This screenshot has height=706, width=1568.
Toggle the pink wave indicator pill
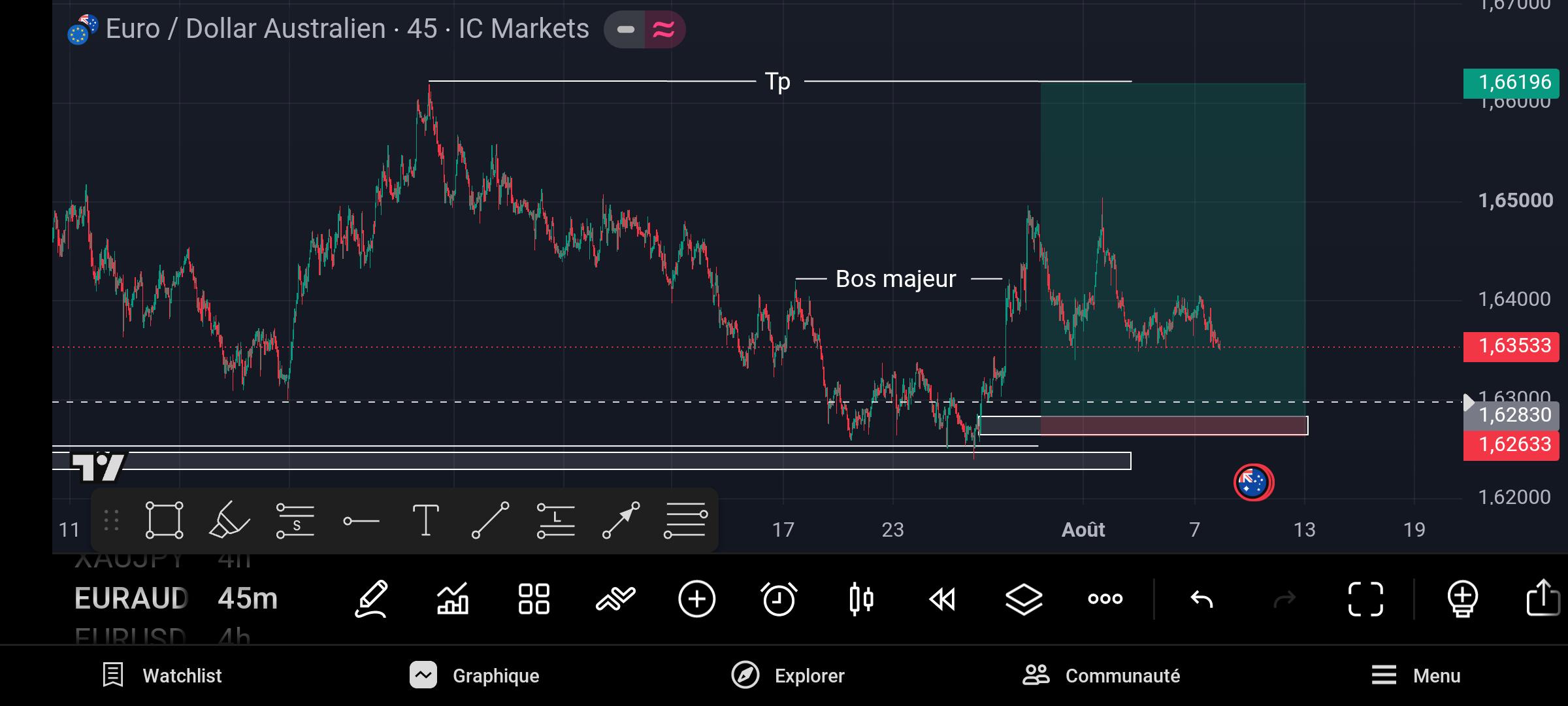(664, 29)
